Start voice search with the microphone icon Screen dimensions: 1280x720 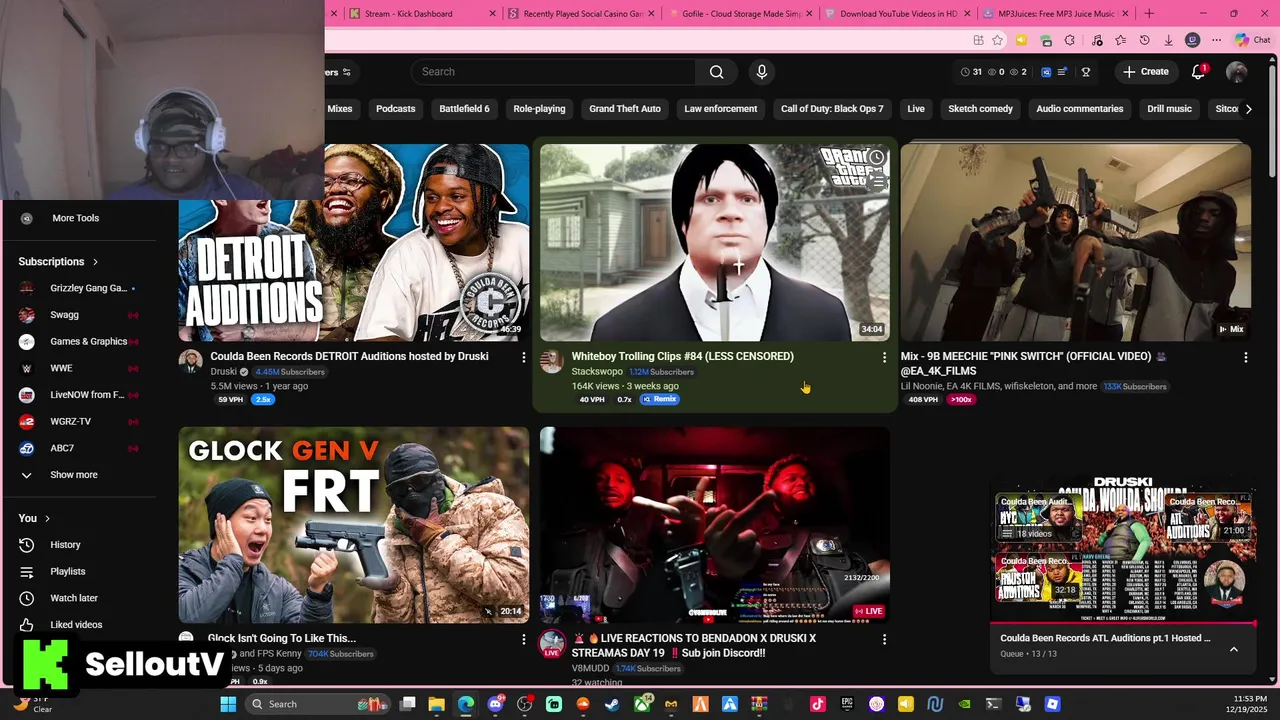coord(762,72)
